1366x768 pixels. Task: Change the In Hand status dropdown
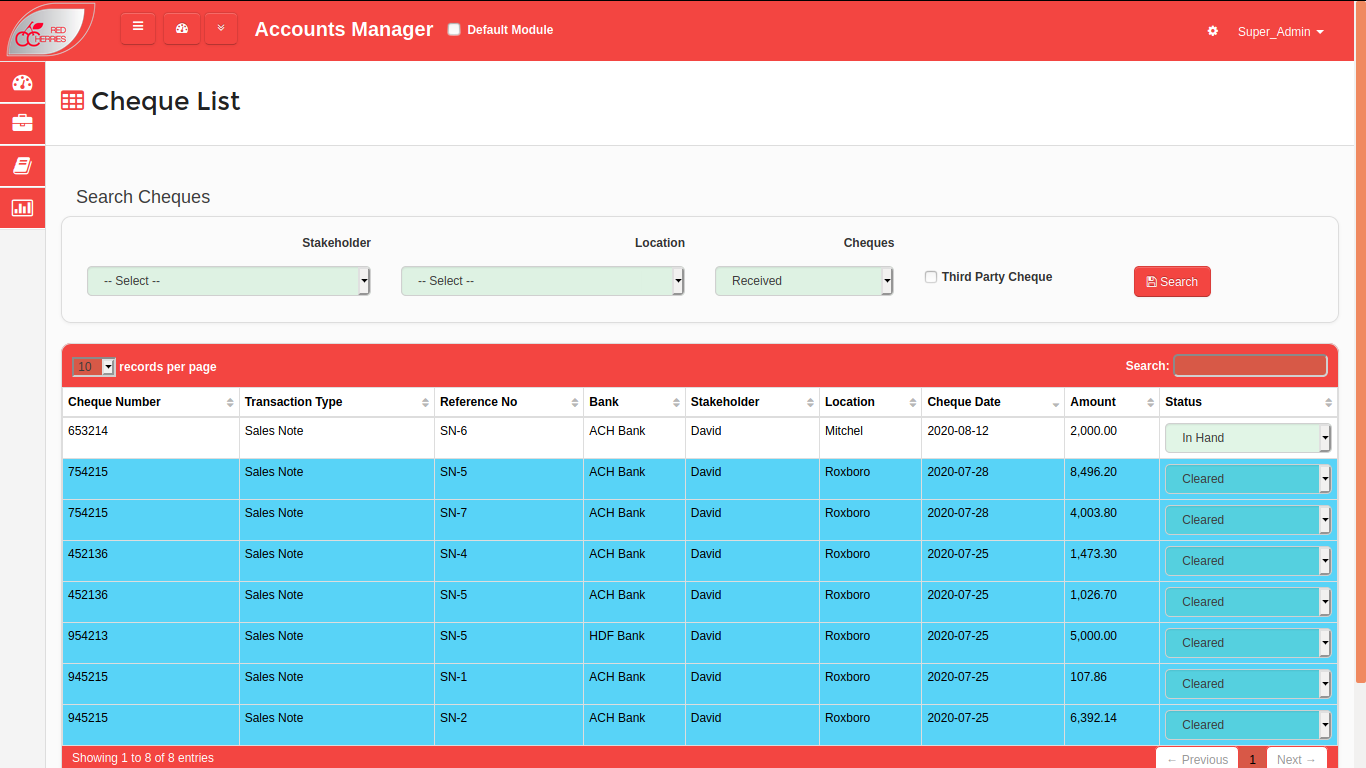1247,438
